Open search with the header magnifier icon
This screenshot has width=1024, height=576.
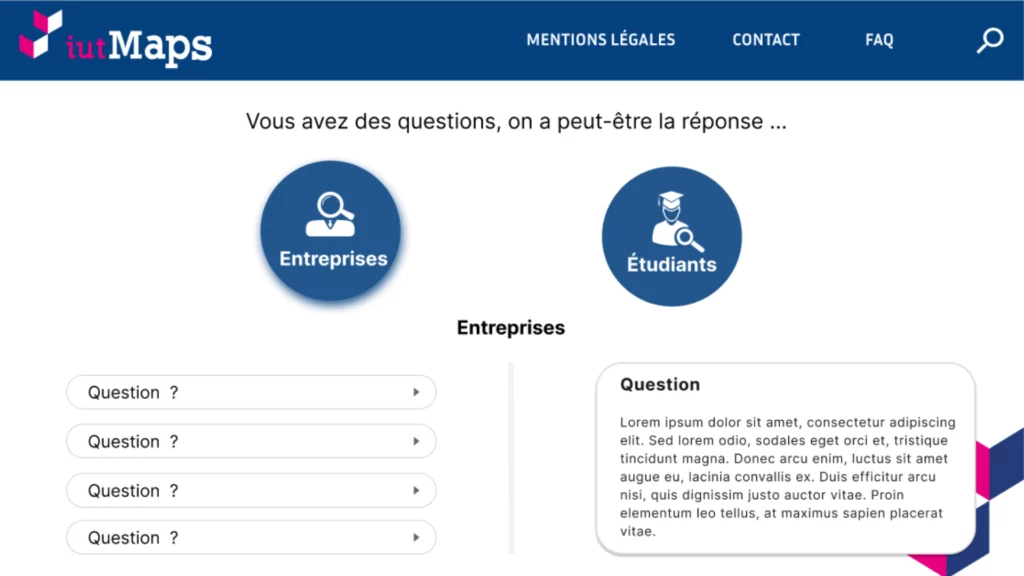coord(990,40)
